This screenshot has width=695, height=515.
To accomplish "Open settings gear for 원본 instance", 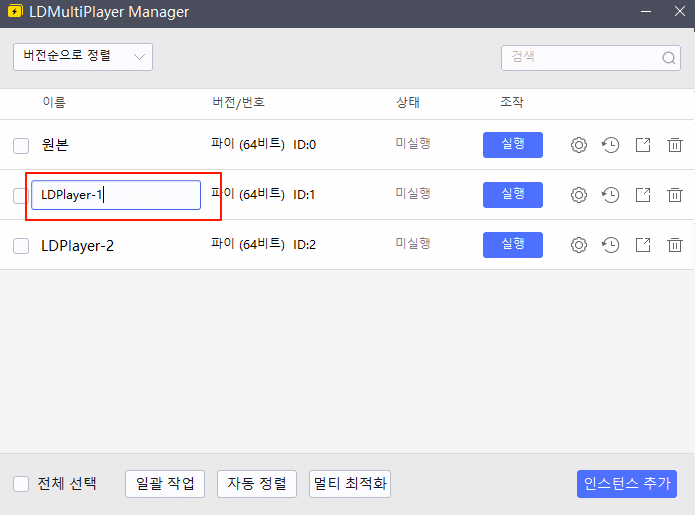I will coord(578,145).
